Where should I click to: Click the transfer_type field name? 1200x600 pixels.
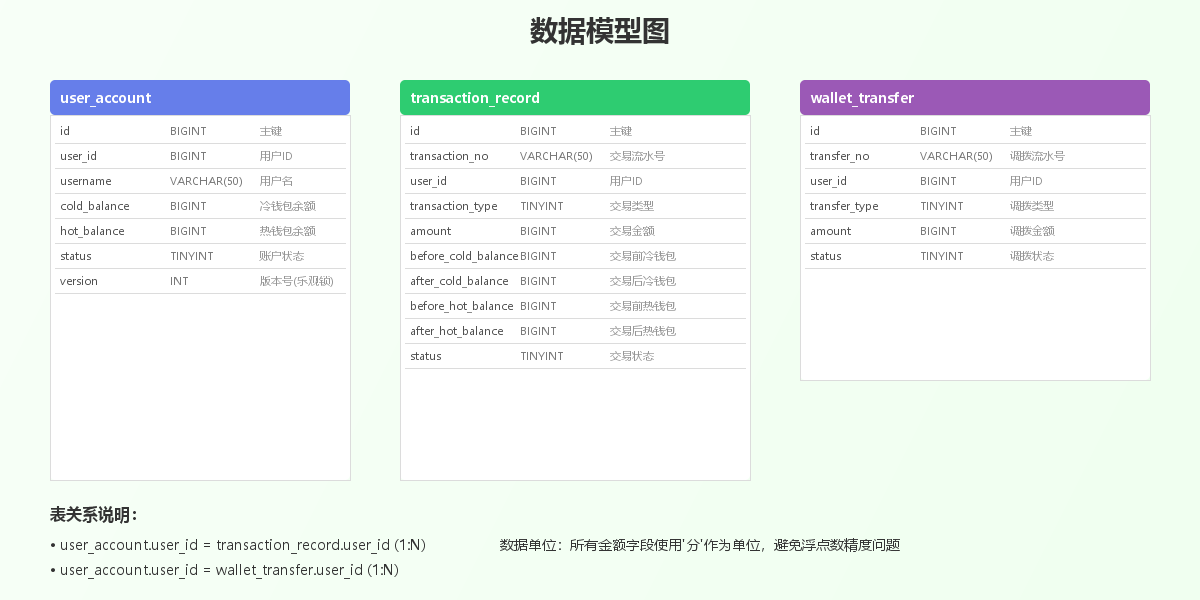click(844, 206)
